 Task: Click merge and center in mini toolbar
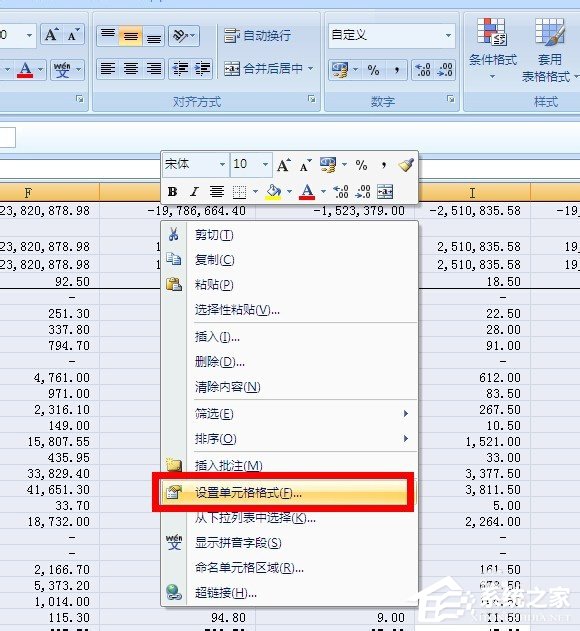click(x=385, y=192)
